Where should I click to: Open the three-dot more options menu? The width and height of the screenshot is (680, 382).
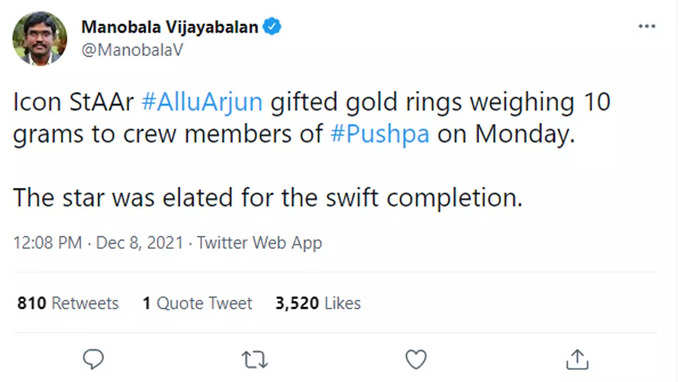coord(647,26)
